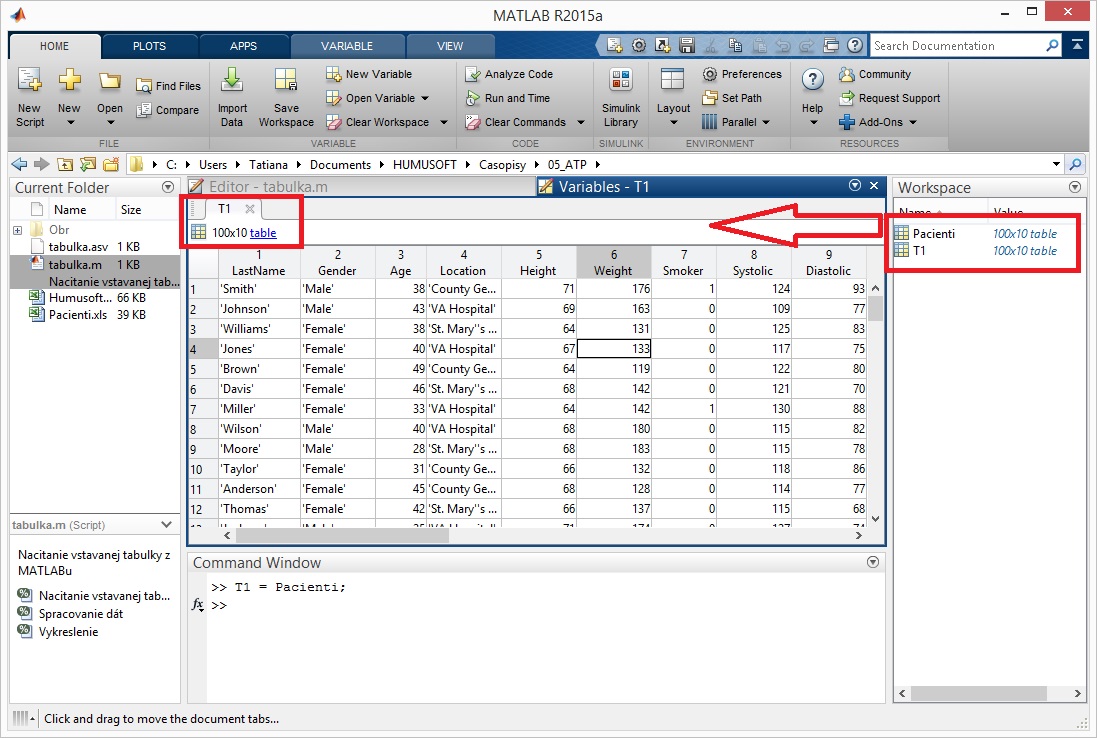Open the address bar path history dropdown
Viewport: 1097px width, 738px height.
(1056, 164)
